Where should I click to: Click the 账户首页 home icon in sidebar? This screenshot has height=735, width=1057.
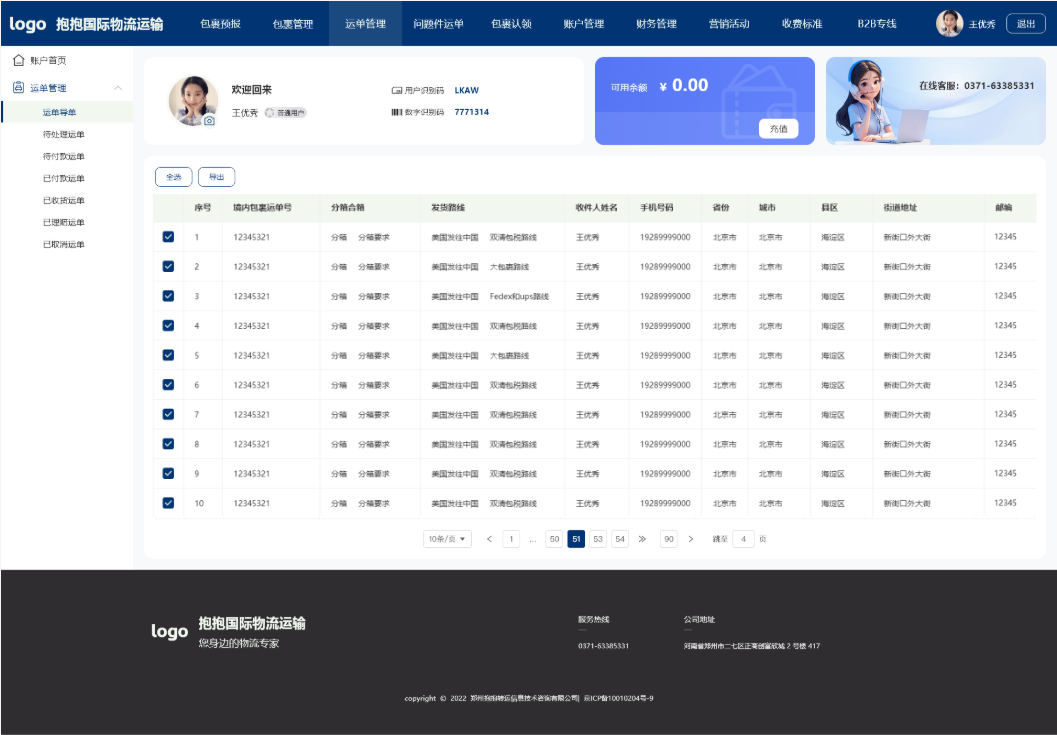18,60
